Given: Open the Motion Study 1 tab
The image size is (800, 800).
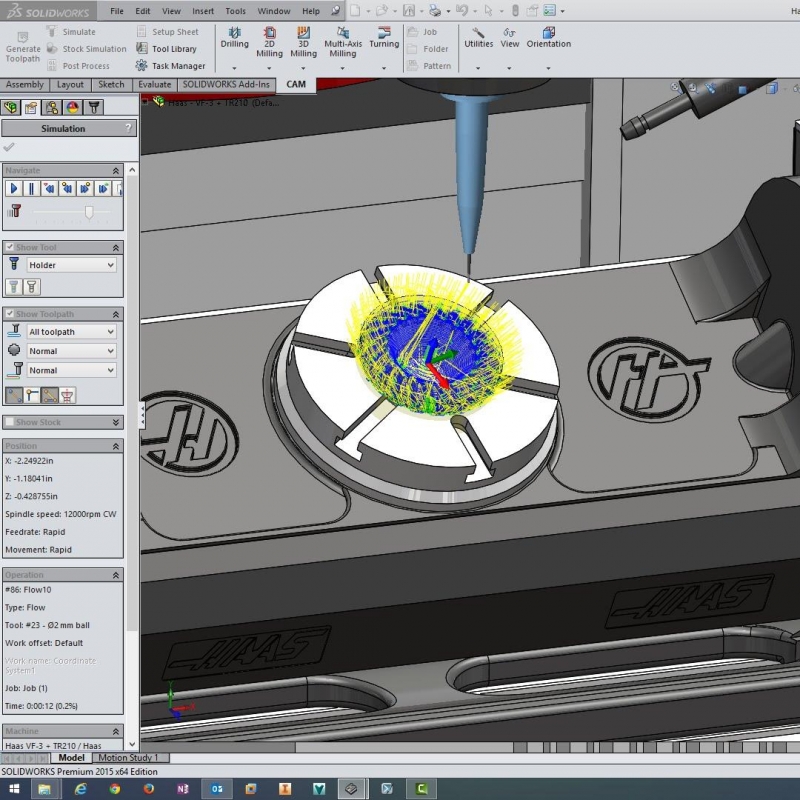Looking at the screenshot, I should click(x=127, y=758).
